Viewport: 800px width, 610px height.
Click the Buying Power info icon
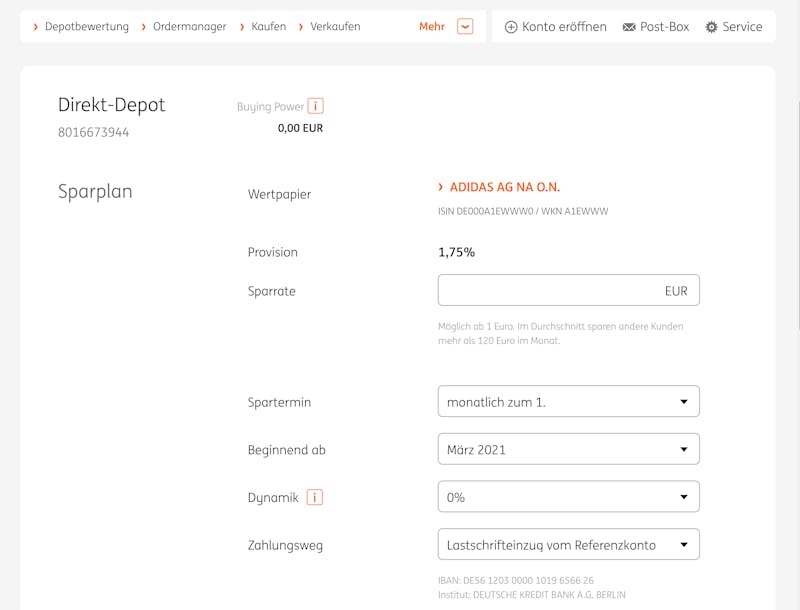[316, 106]
